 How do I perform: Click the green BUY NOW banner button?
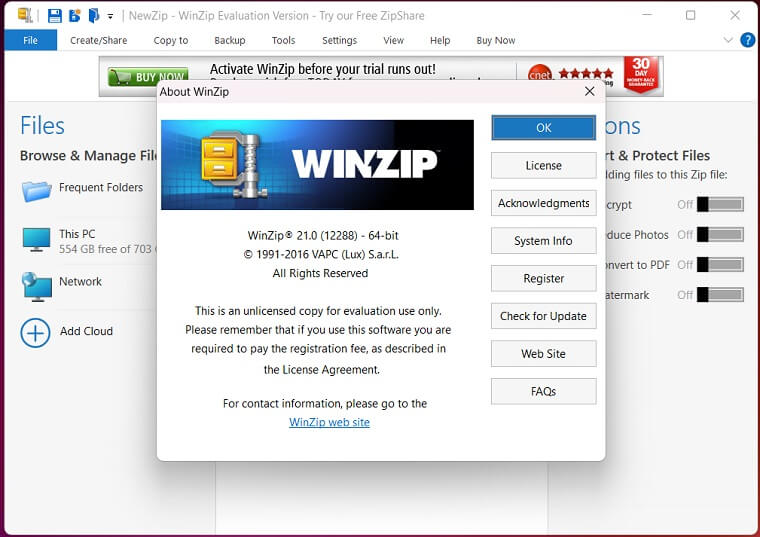[x=147, y=77]
